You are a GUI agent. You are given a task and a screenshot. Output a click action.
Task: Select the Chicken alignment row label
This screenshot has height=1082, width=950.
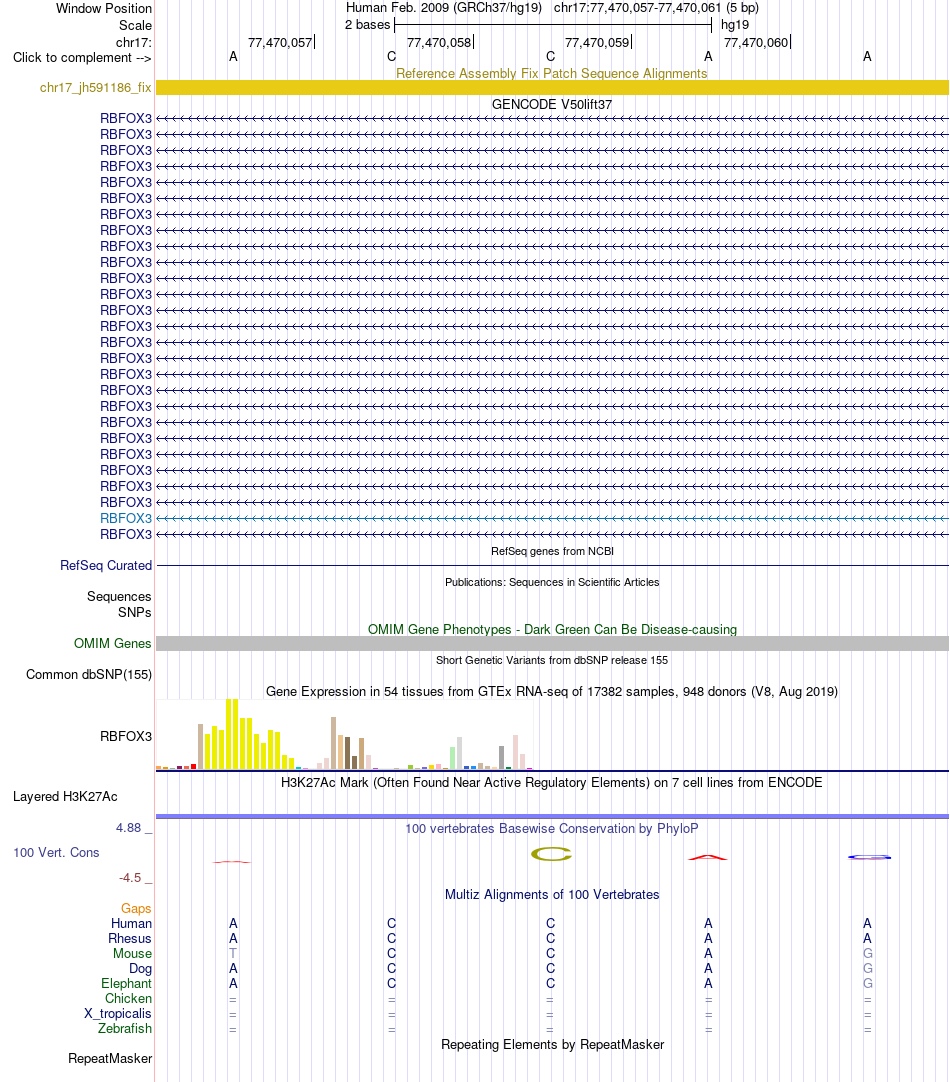point(128,999)
